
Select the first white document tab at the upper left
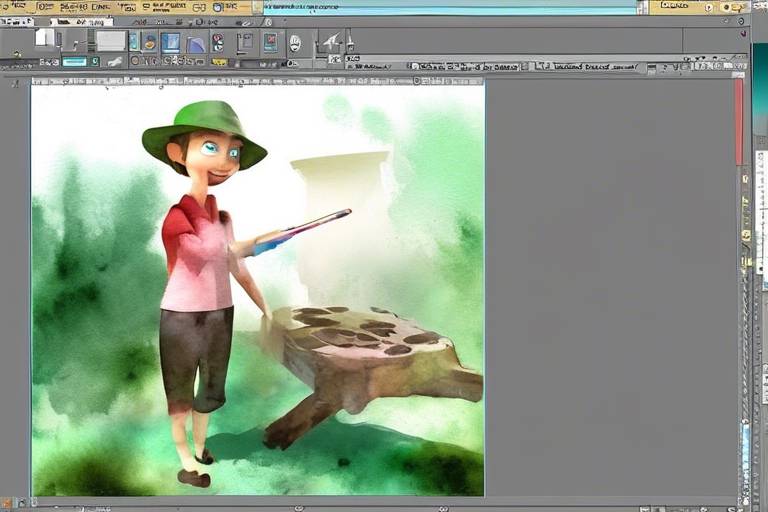(16, 22)
